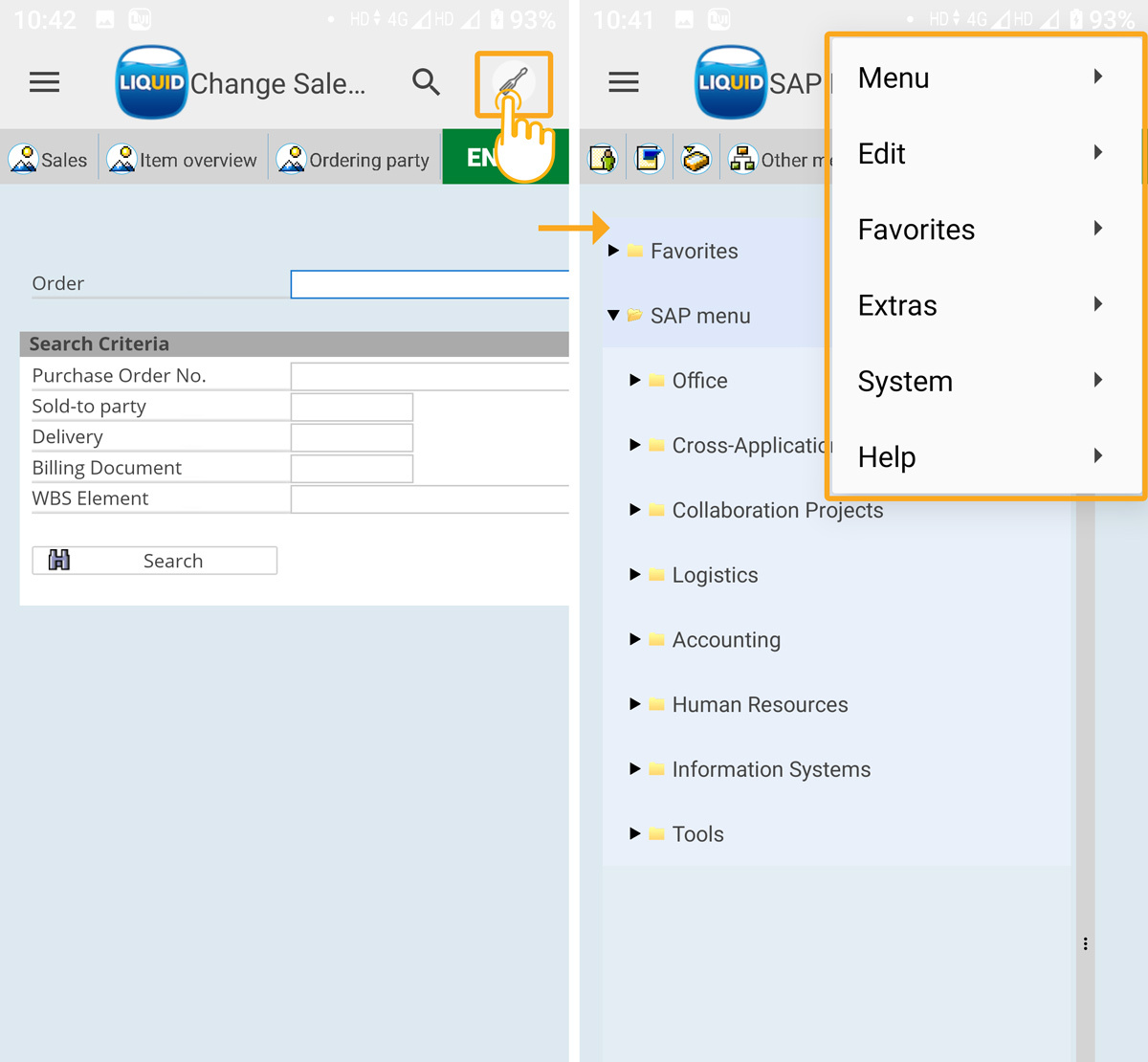The image size is (1148, 1062).
Task: Click the Ordering party toolbar button
Action: click(x=354, y=160)
